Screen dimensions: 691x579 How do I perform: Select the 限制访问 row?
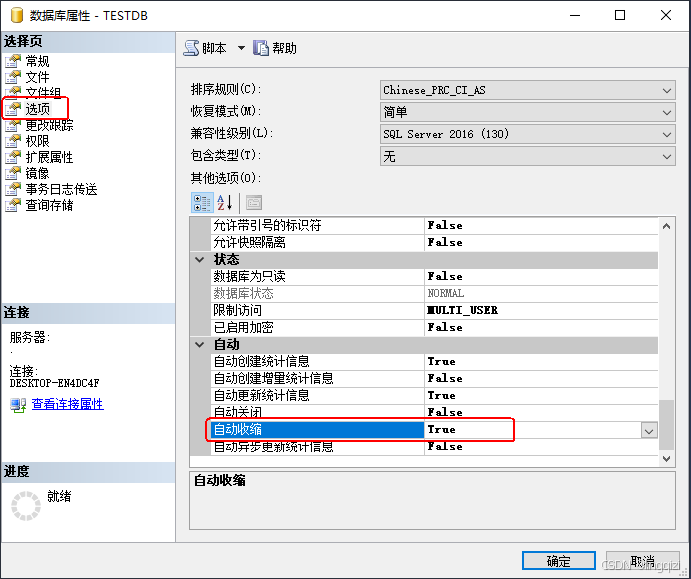tap(435, 310)
